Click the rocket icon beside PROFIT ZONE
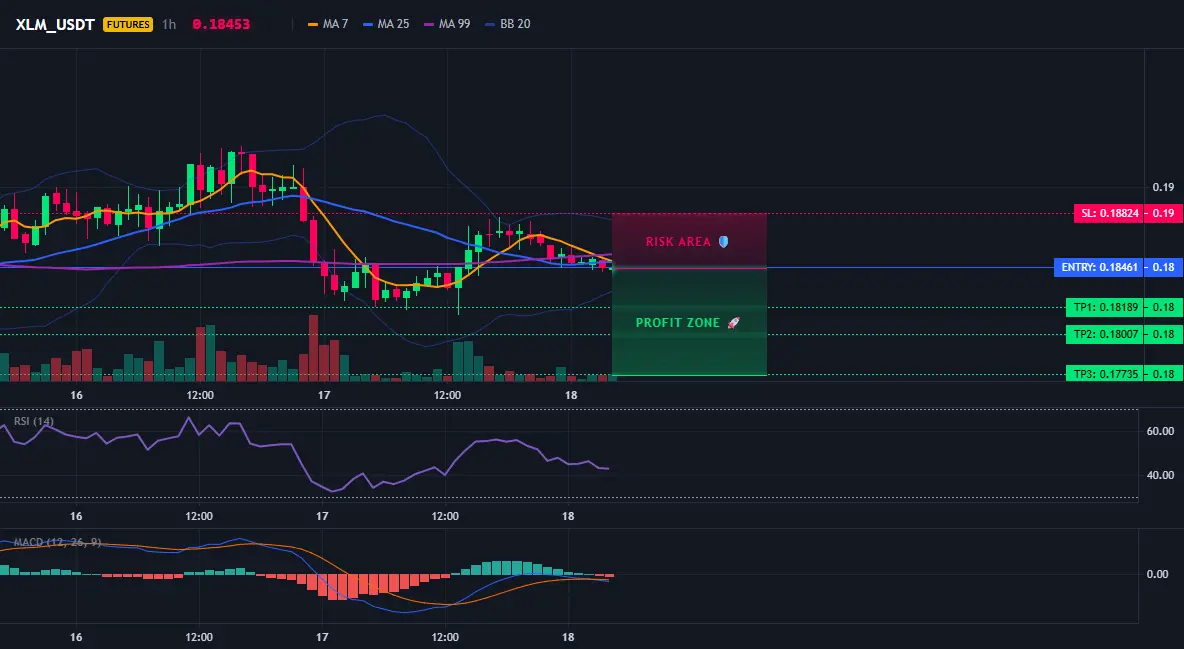 [x=733, y=323]
